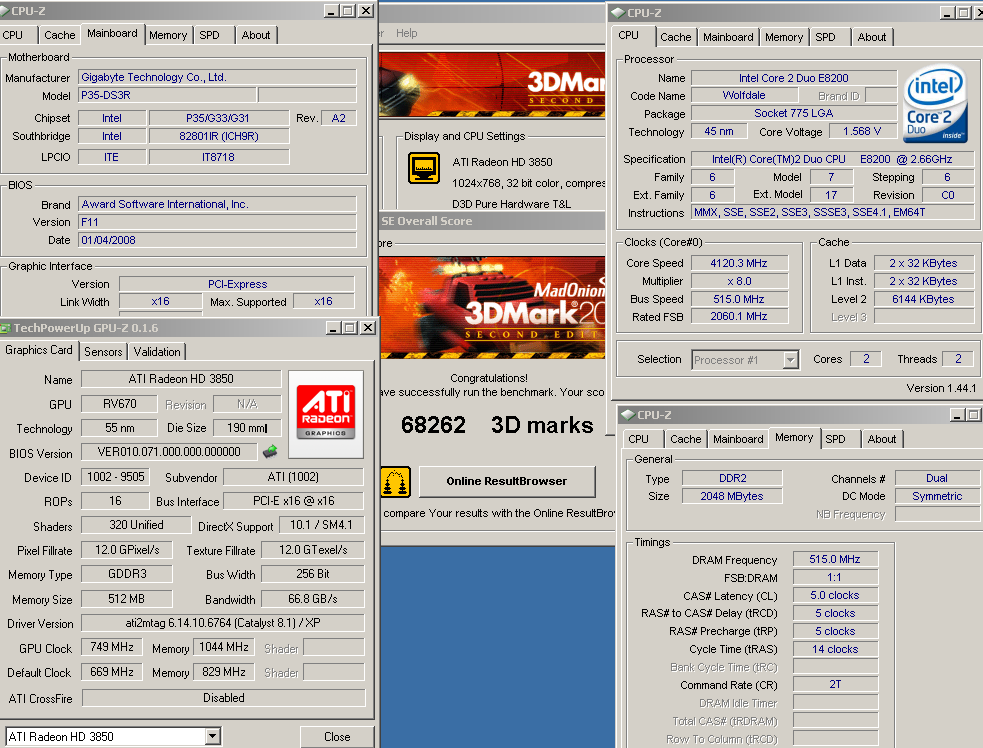Click the Intel Core 2 Duo E8200 name field
This screenshot has height=748, width=983.
(x=794, y=78)
